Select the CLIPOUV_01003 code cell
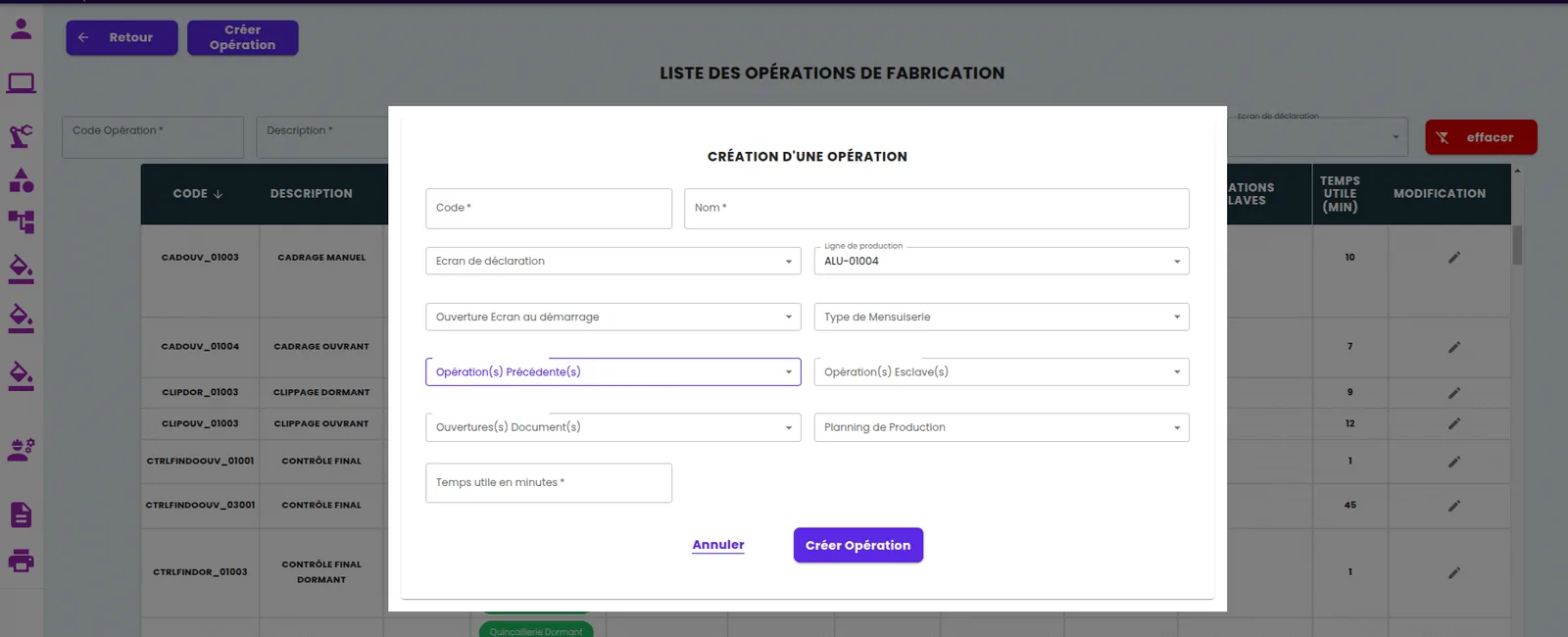 click(x=200, y=423)
